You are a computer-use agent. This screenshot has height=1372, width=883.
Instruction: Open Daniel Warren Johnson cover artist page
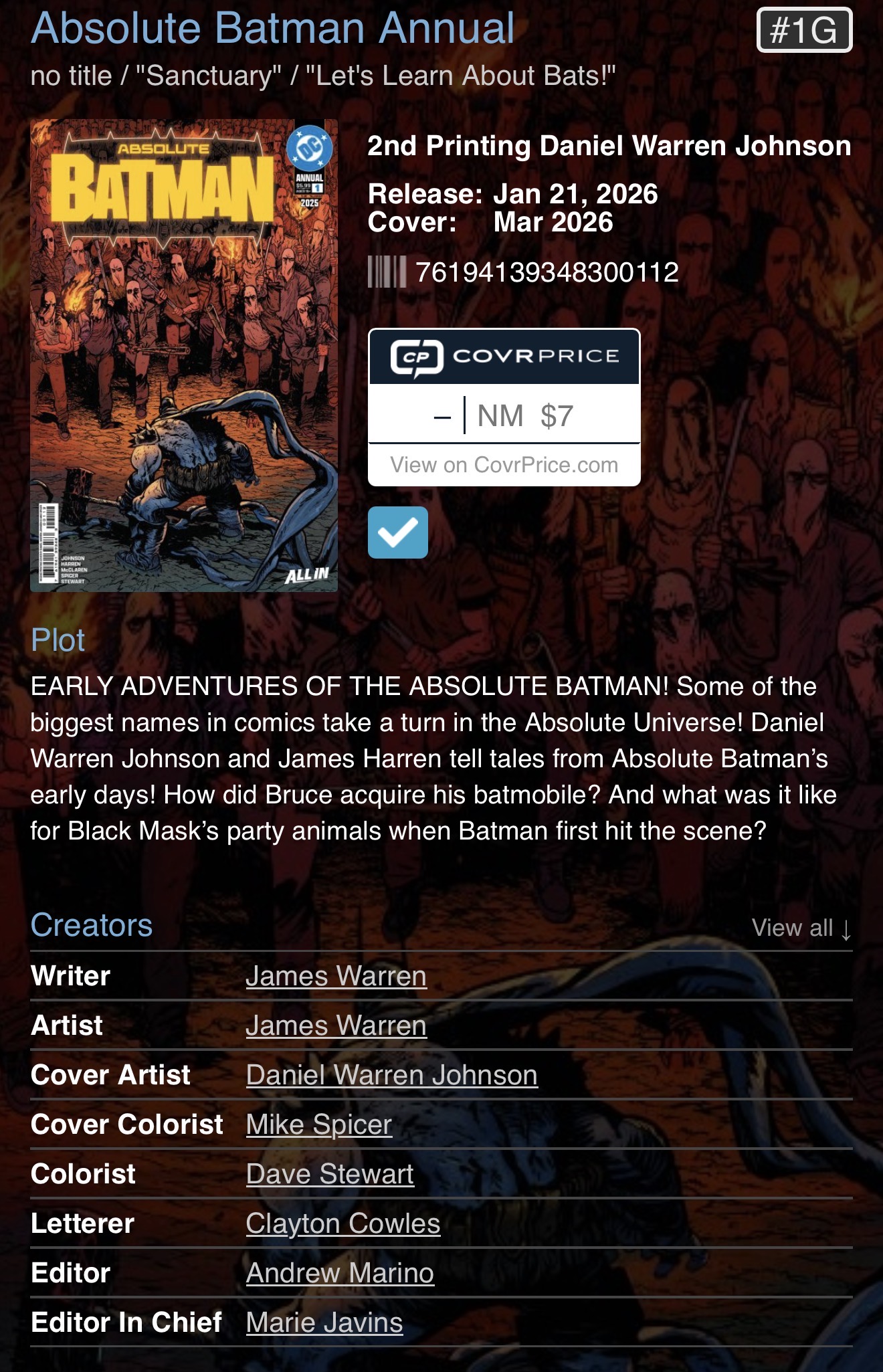coord(392,1076)
